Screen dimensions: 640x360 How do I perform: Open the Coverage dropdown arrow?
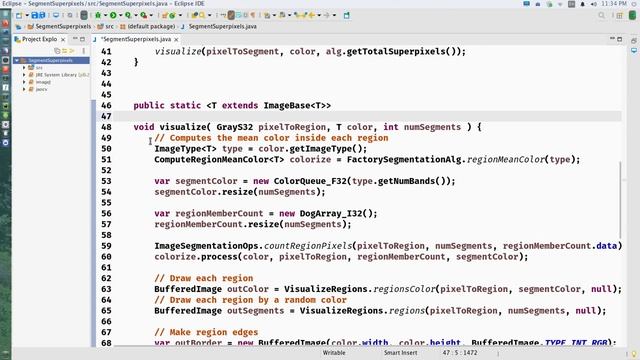[x=136, y=16]
